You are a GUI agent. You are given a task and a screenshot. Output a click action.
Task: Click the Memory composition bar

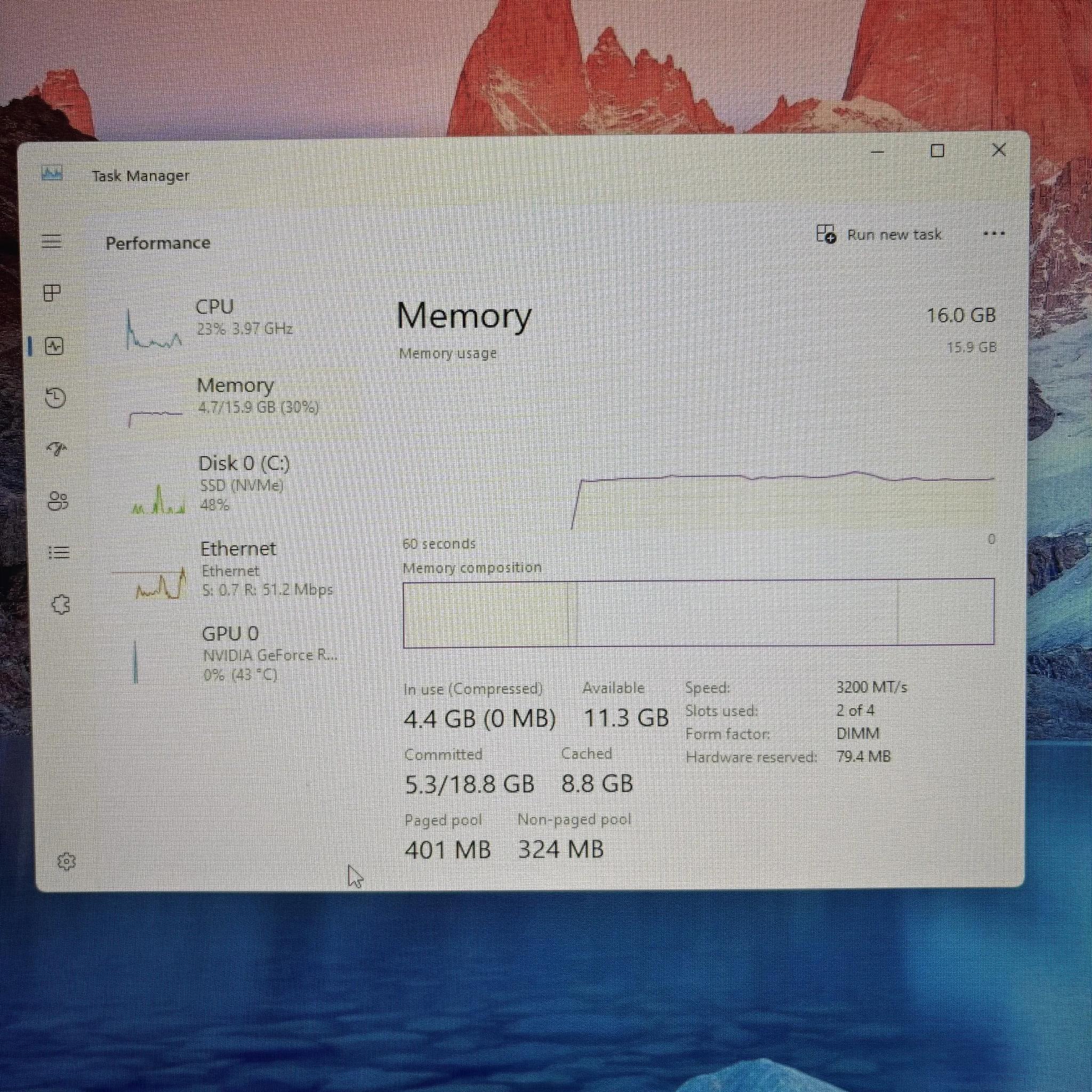(698, 612)
